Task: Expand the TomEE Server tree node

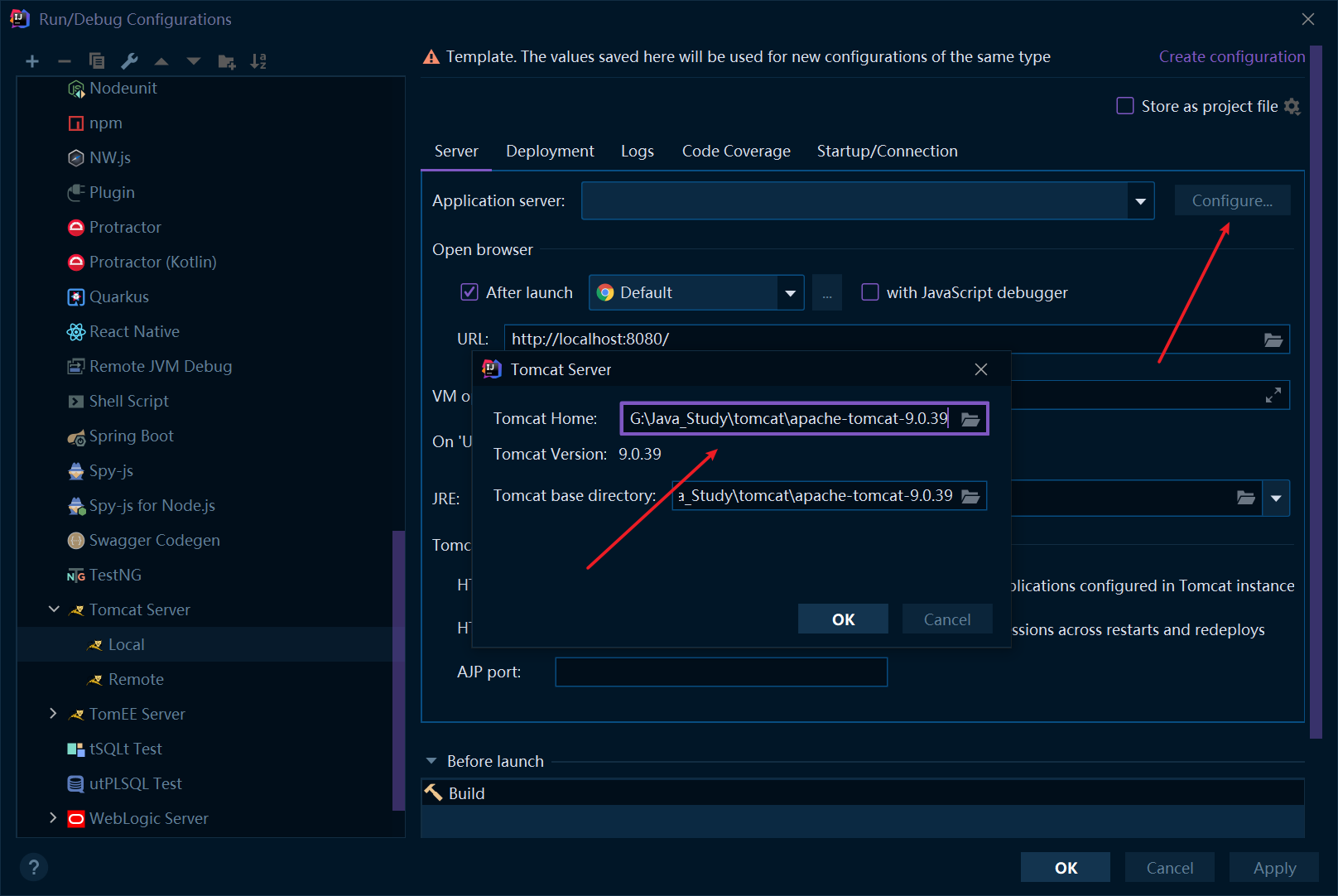Action: [54, 714]
